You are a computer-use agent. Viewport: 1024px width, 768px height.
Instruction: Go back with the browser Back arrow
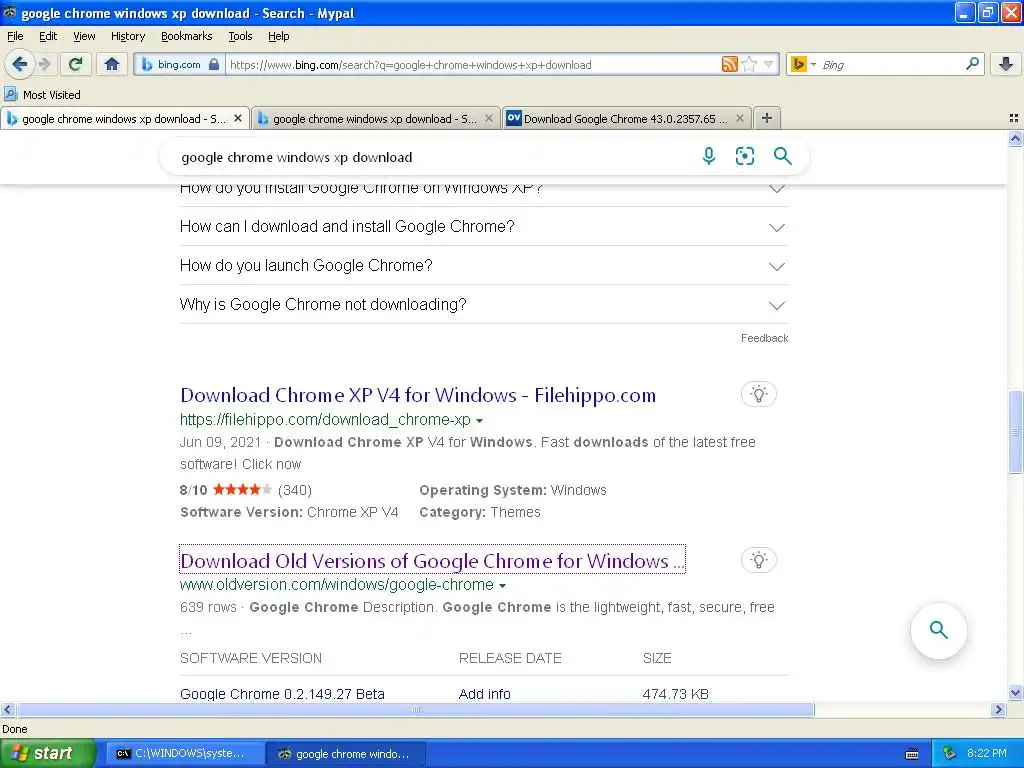20,64
